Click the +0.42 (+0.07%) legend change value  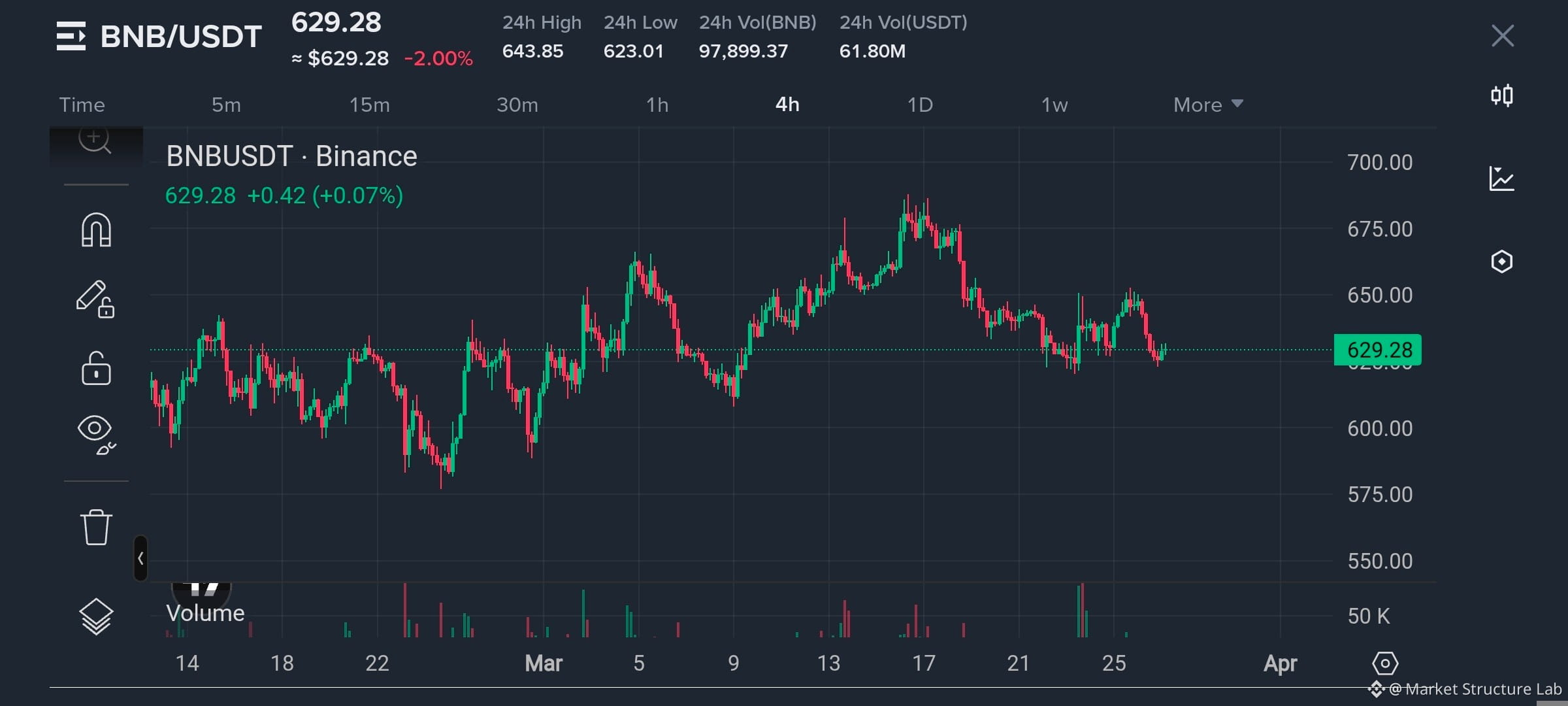tap(325, 195)
